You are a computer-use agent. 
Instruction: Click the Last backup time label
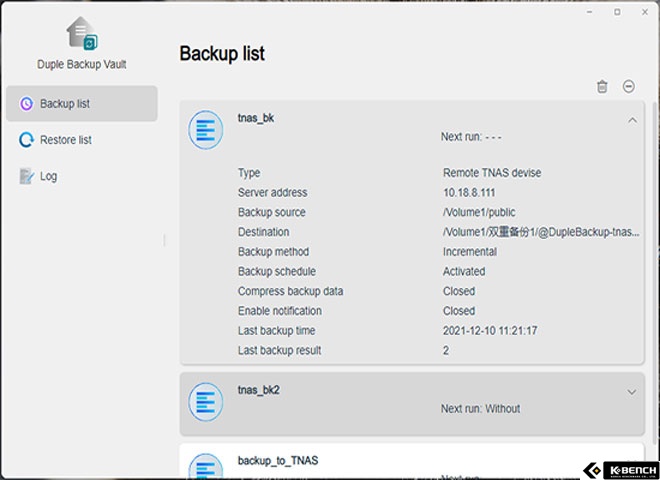277,331
